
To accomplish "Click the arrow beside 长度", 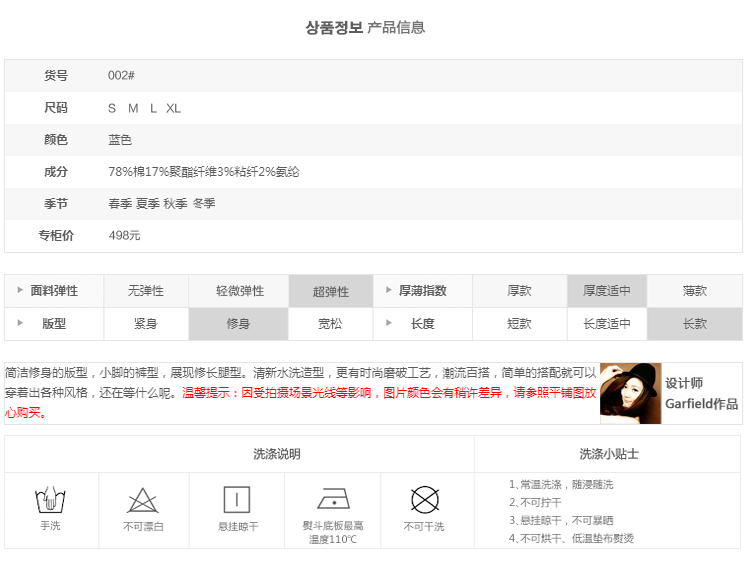I will [x=389, y=323].
